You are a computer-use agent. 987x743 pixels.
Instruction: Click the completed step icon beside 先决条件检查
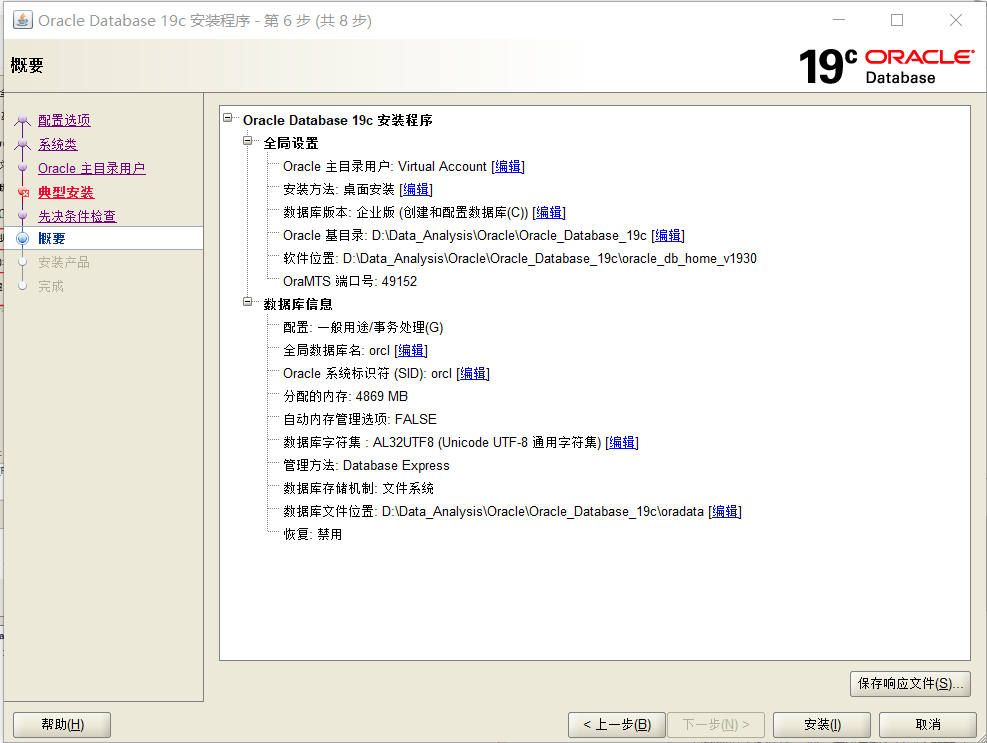[x=22, y=215]
